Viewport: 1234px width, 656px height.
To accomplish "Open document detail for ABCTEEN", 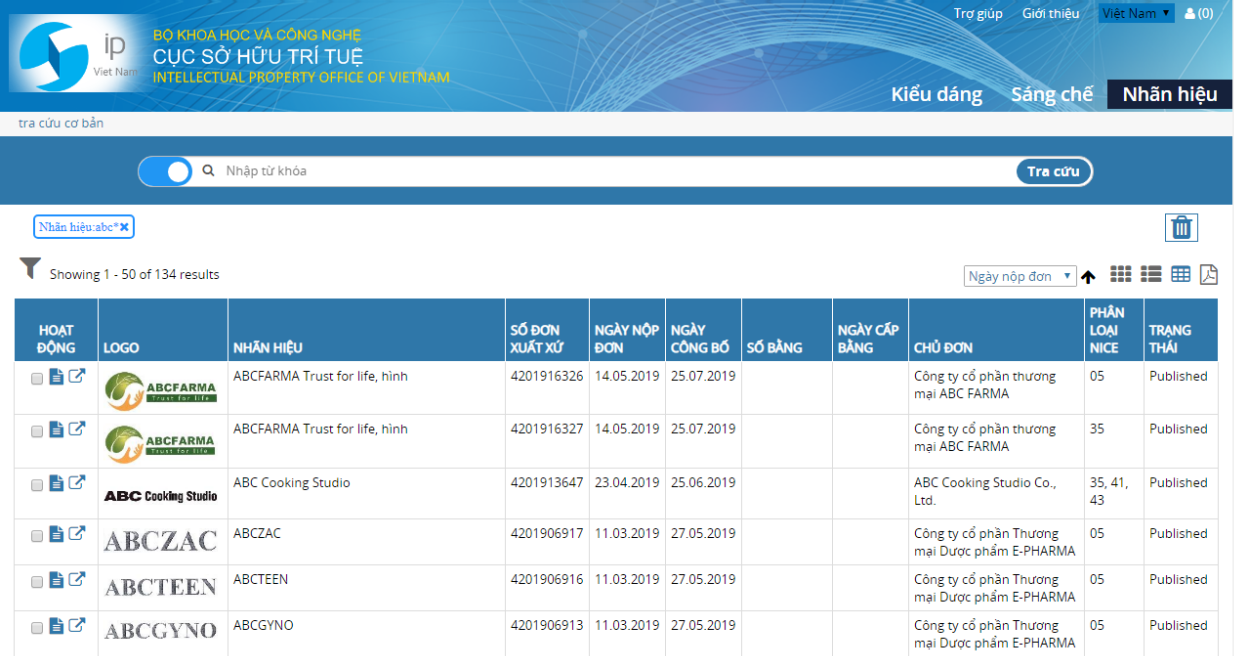I will (x=57, y=580).
